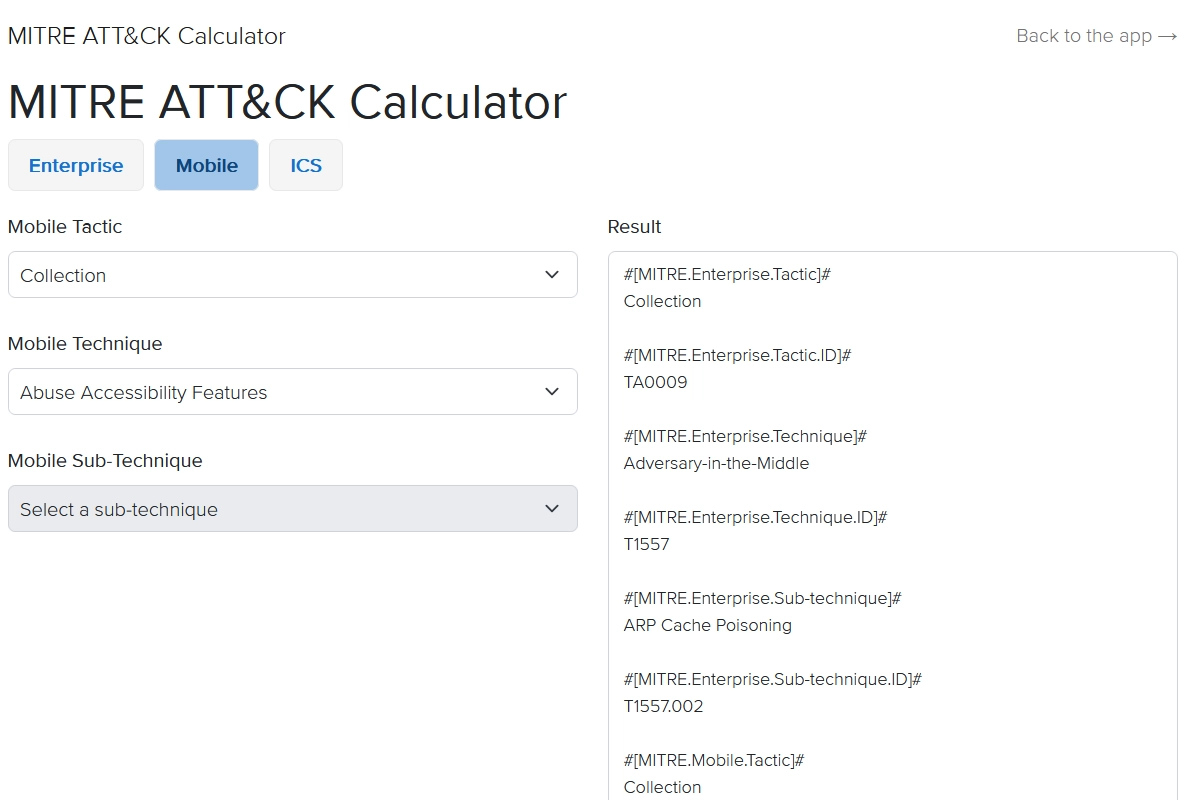The width and height of the screenshot is (1184, 800).
Task: Click the #[MITRE.Enterprise.Technique]# line
Action: click(x=745, y=436)
